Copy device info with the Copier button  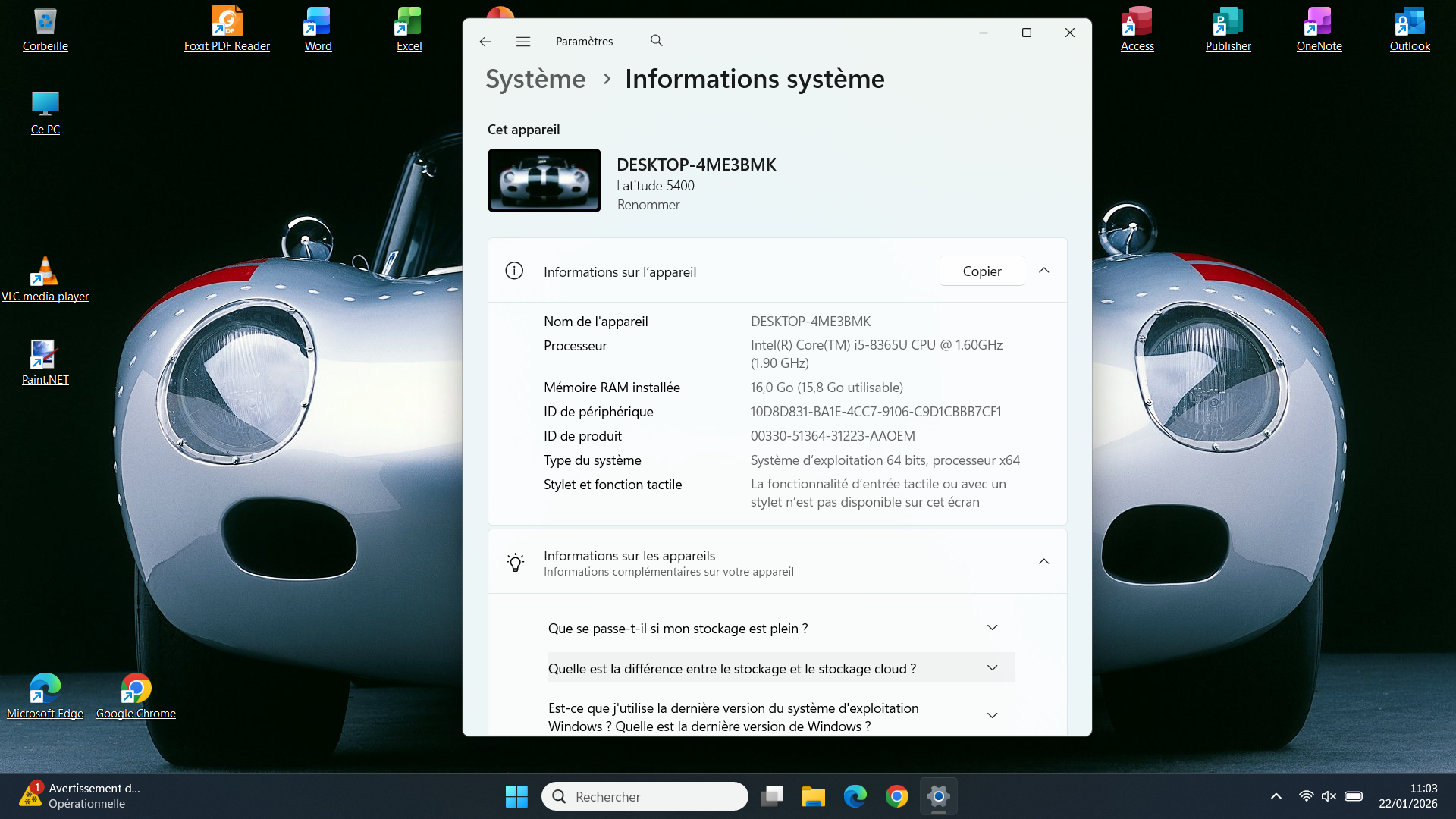982,271
